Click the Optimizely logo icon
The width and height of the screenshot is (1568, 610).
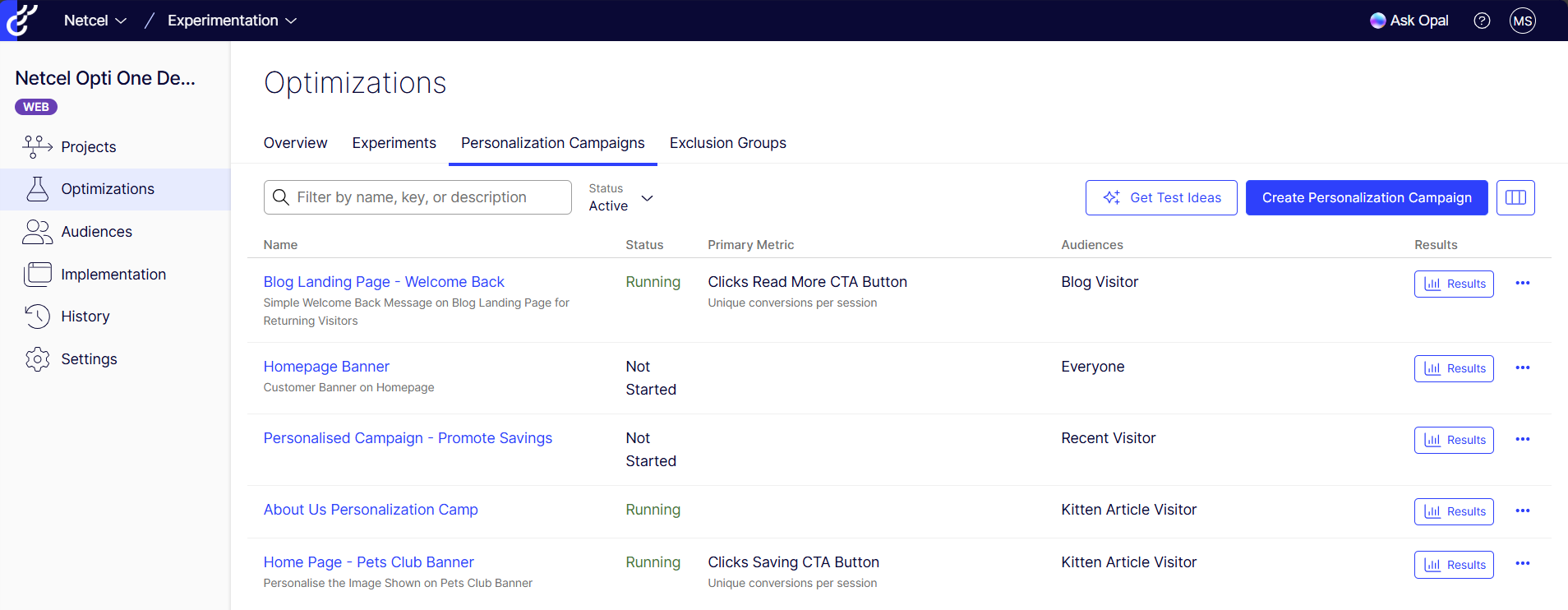click(21, 20)
